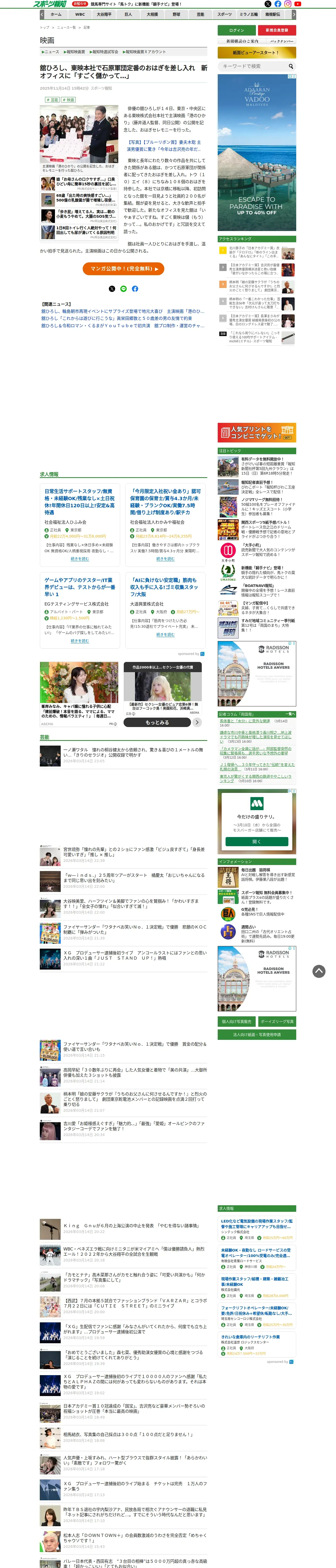
Task: Open the Instagram icon in the header
Action: tap(288, 4)
